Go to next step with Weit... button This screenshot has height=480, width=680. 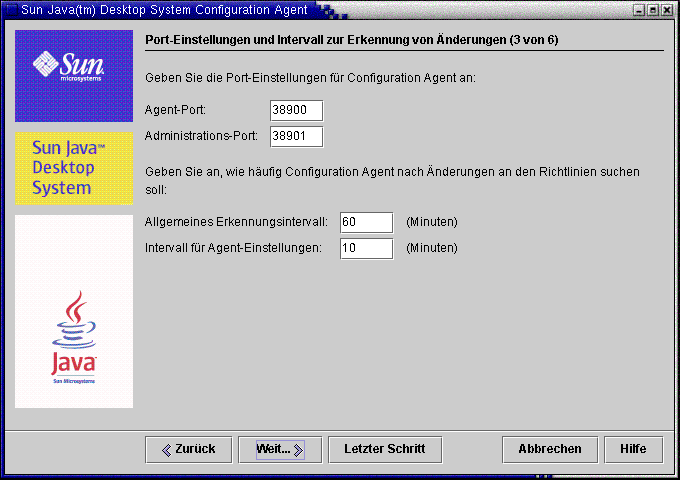280,449
